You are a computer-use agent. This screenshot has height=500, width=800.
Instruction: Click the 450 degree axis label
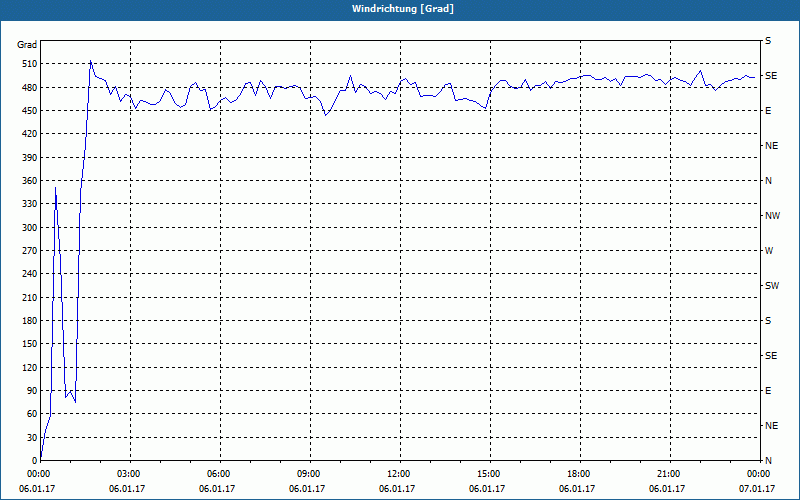pos(30,111)
